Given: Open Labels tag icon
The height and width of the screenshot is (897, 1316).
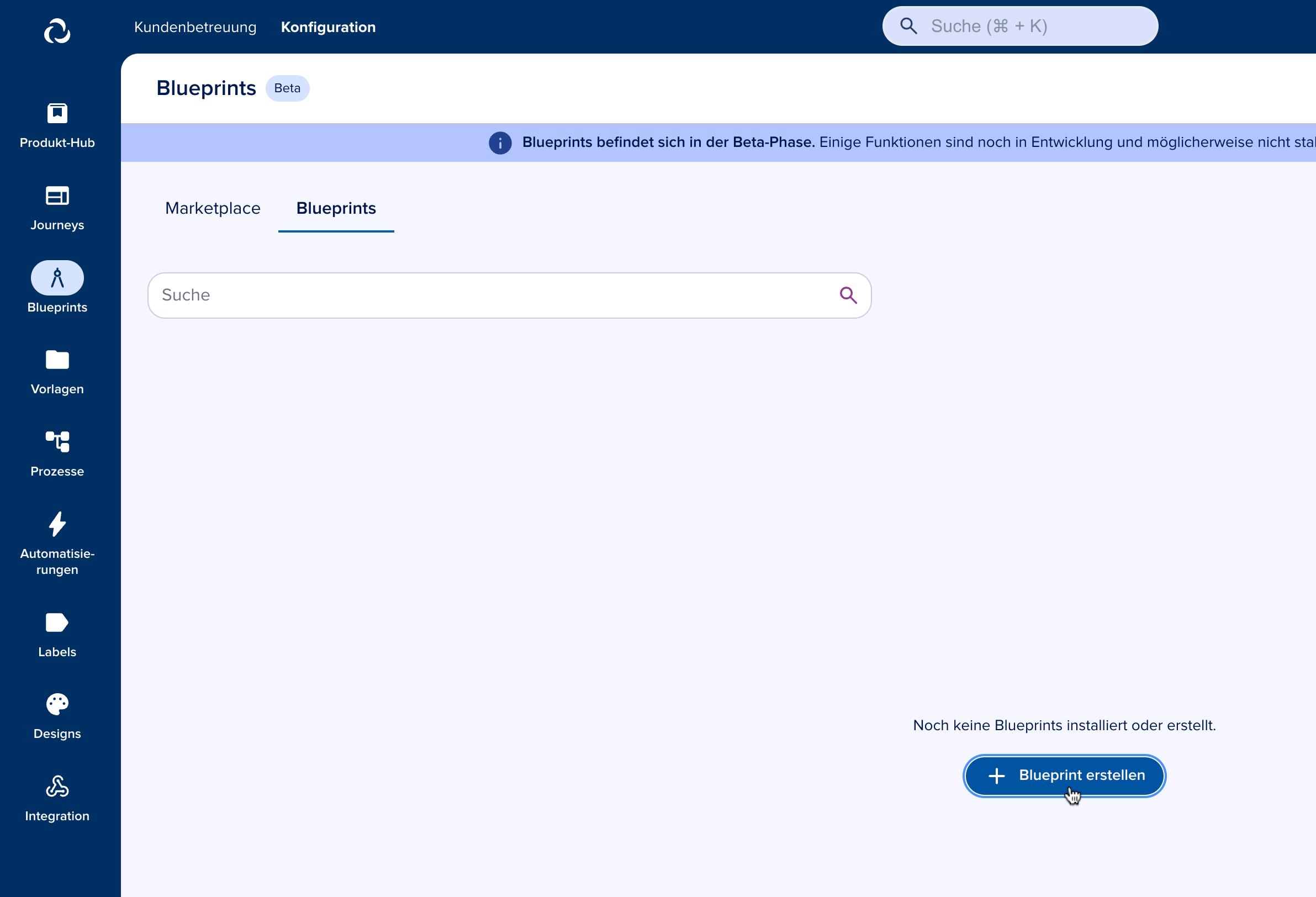Looking at the screenshot, I should [x=57, y=623].
